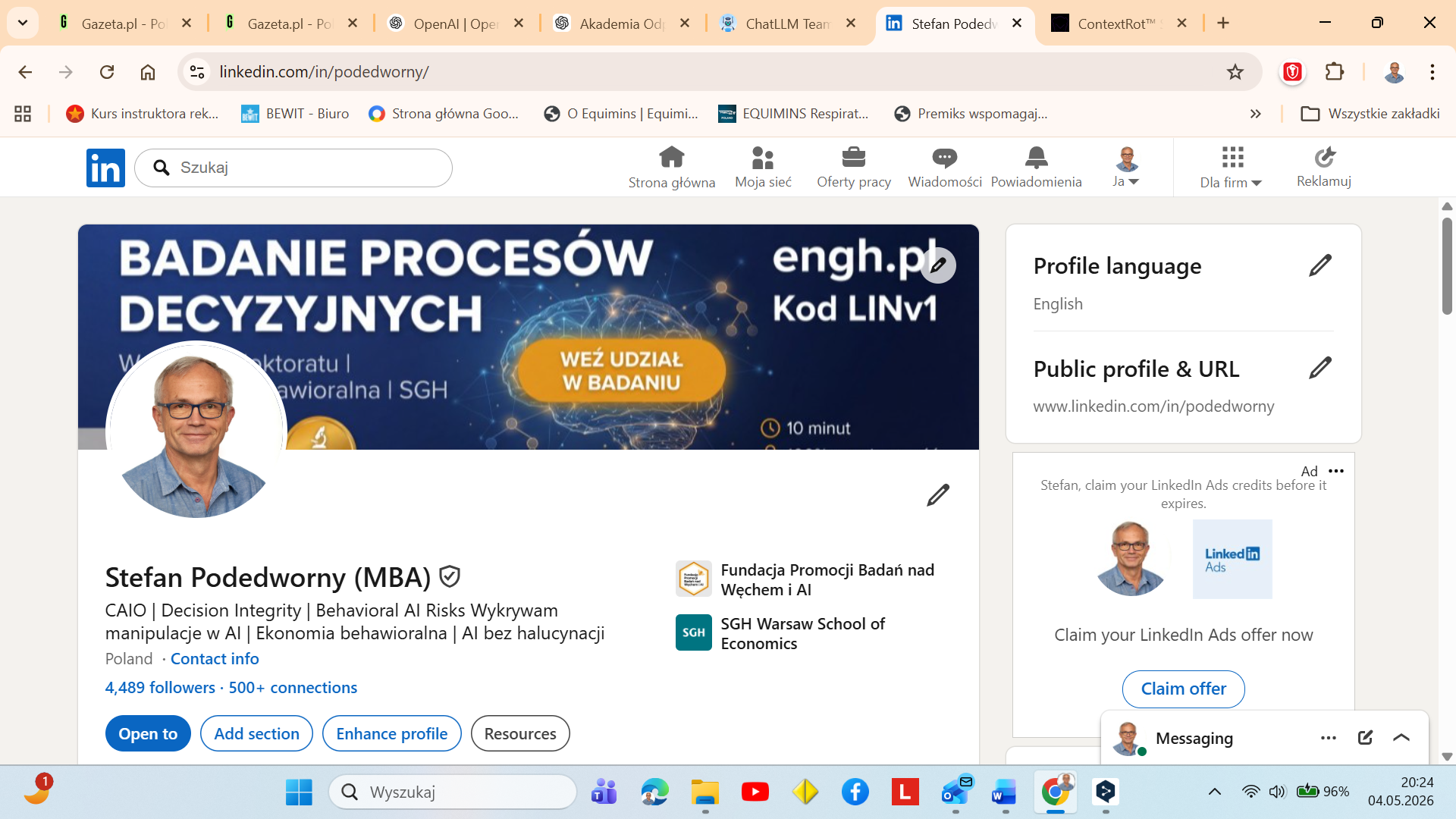This screenshot has width=1456, height=819.
Task: Open Reklamuj advertise icon
Action: 1324,158
